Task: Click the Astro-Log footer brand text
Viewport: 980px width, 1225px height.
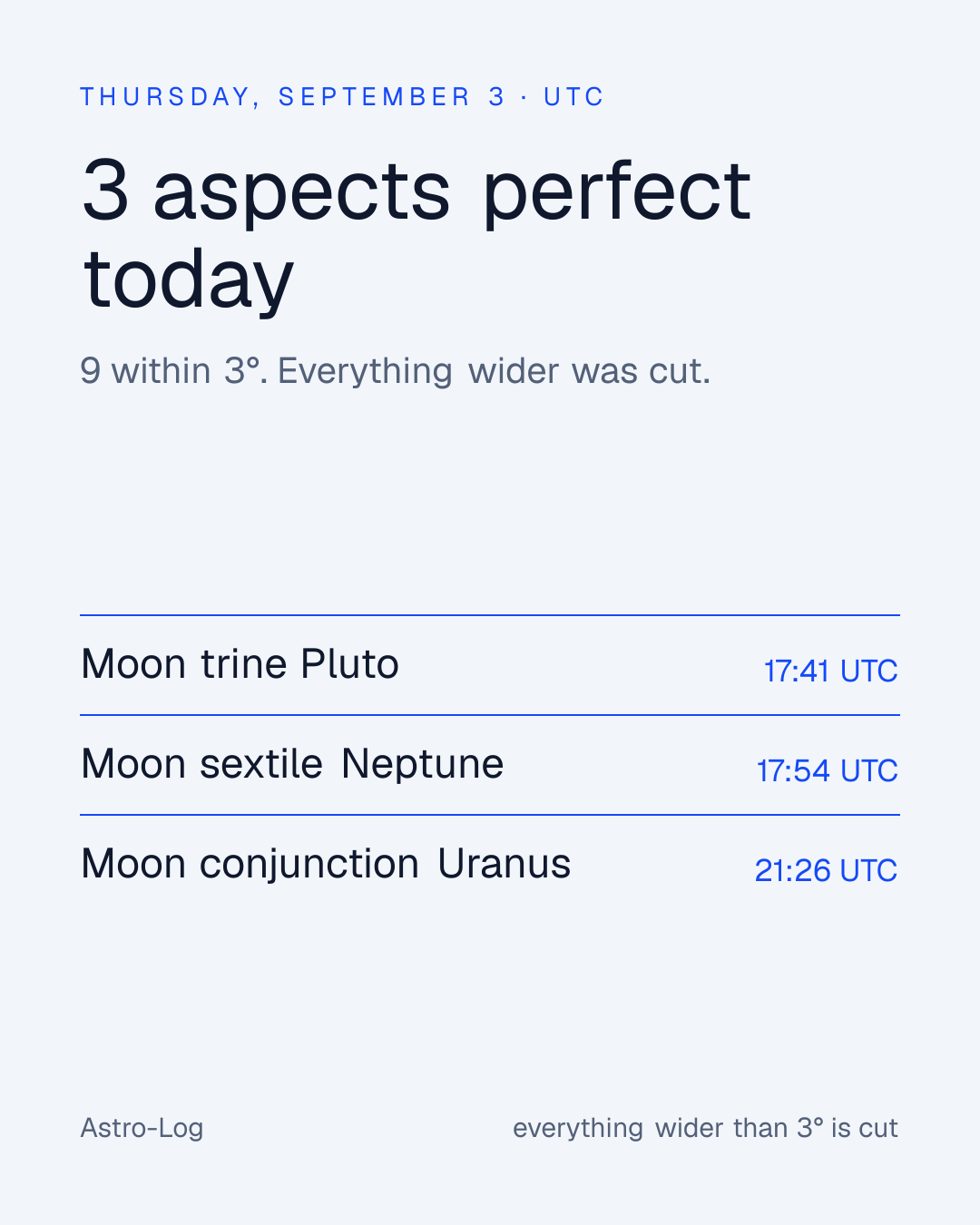Action: (x=142, y=1128)
